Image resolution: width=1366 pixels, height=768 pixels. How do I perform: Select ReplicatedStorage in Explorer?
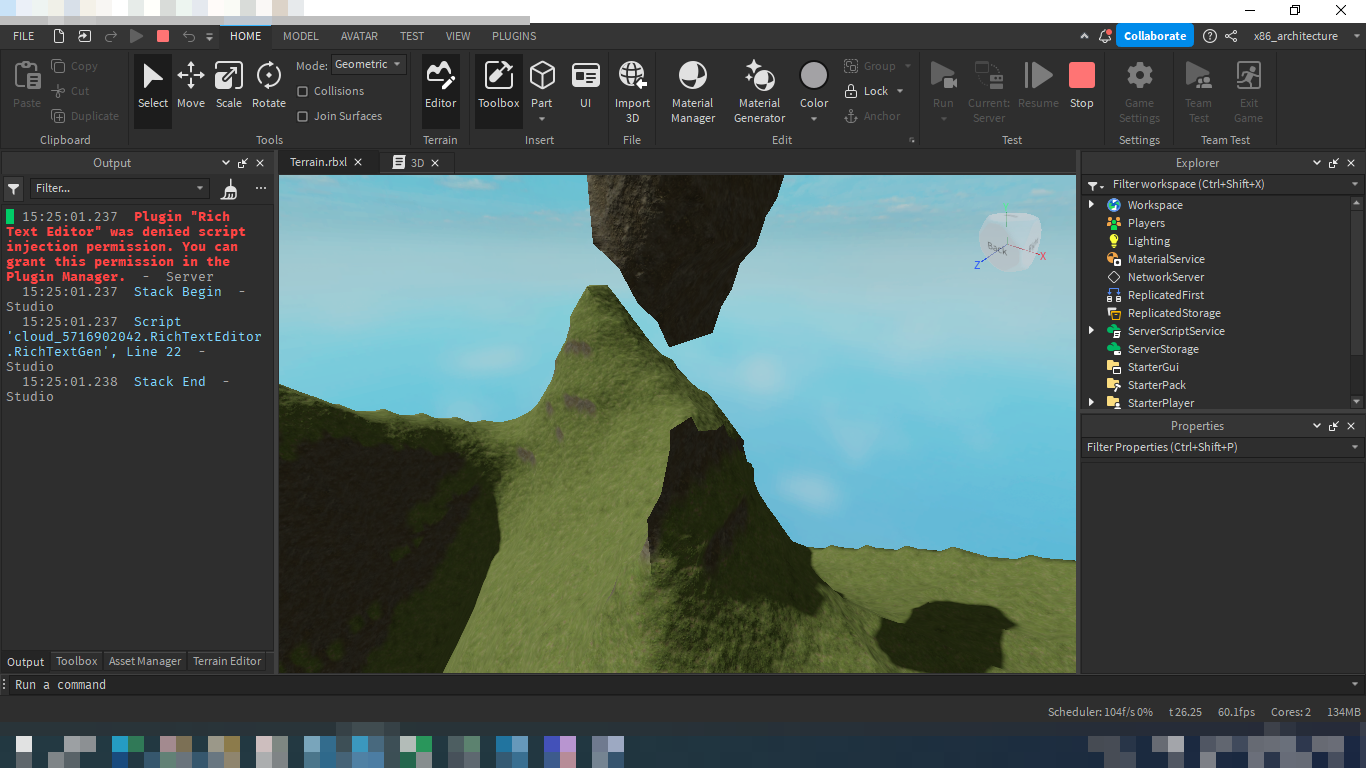click(1174, 313)
